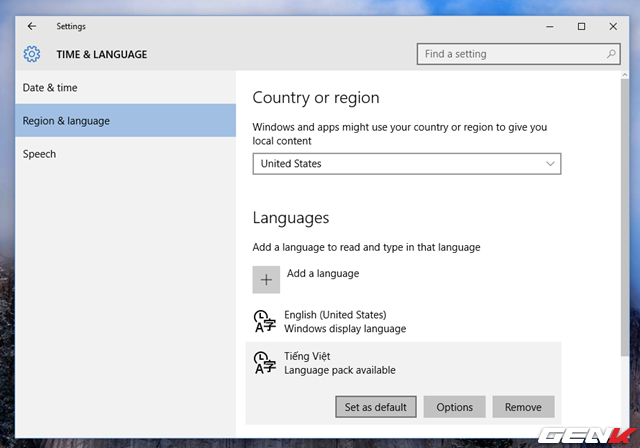The height and width of the screenshot is (448, 640).
Task: Minimize the Settings window
Action: (x=550, y=27)
